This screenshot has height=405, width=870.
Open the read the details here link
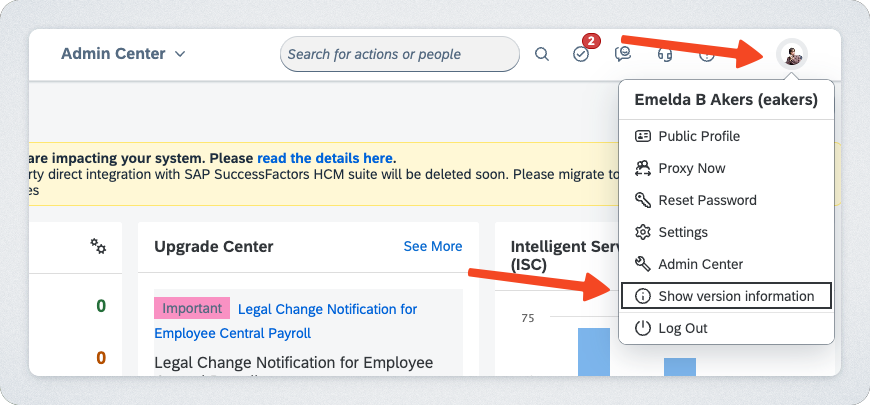[x=324, y=158]
